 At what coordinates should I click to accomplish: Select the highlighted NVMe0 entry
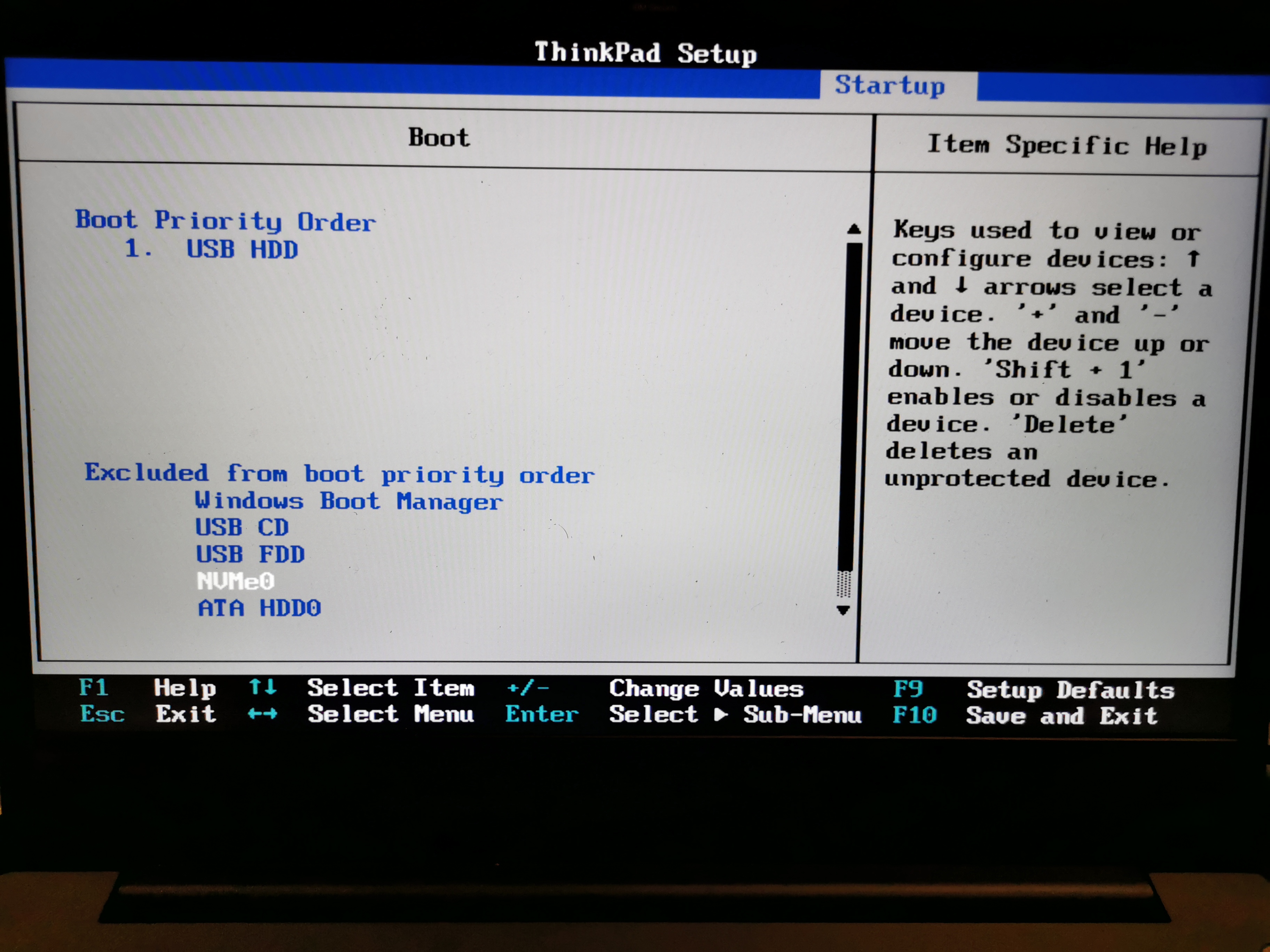point(235,581)
